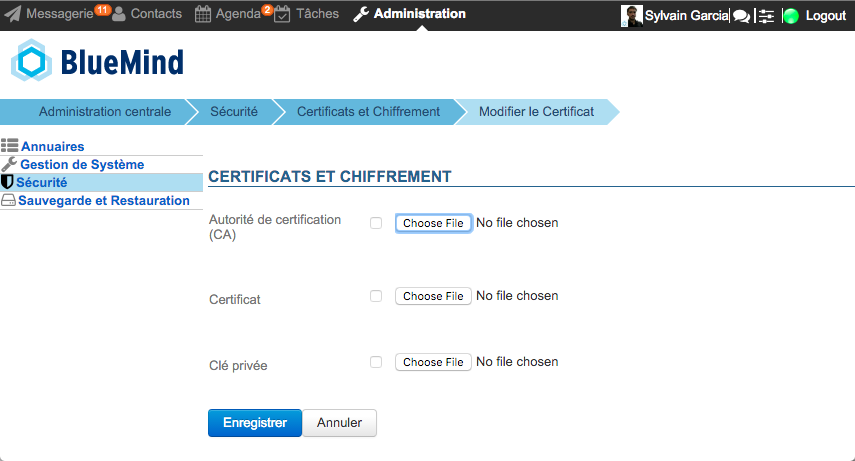Click the green status indicator
The image size is (855, 461).
[791, 16]
